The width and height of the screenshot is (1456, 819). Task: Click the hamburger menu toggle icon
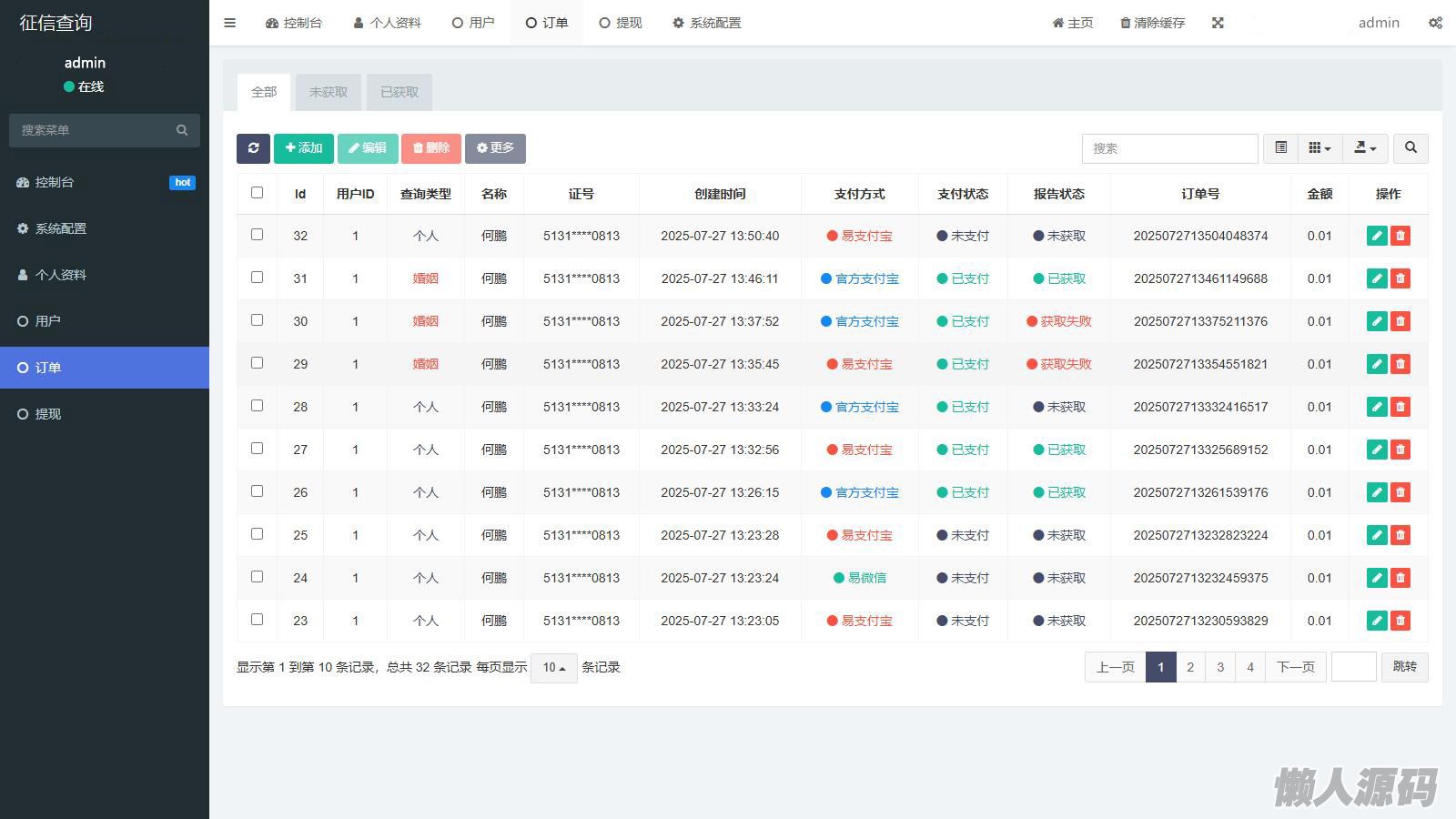coord(229,23)
